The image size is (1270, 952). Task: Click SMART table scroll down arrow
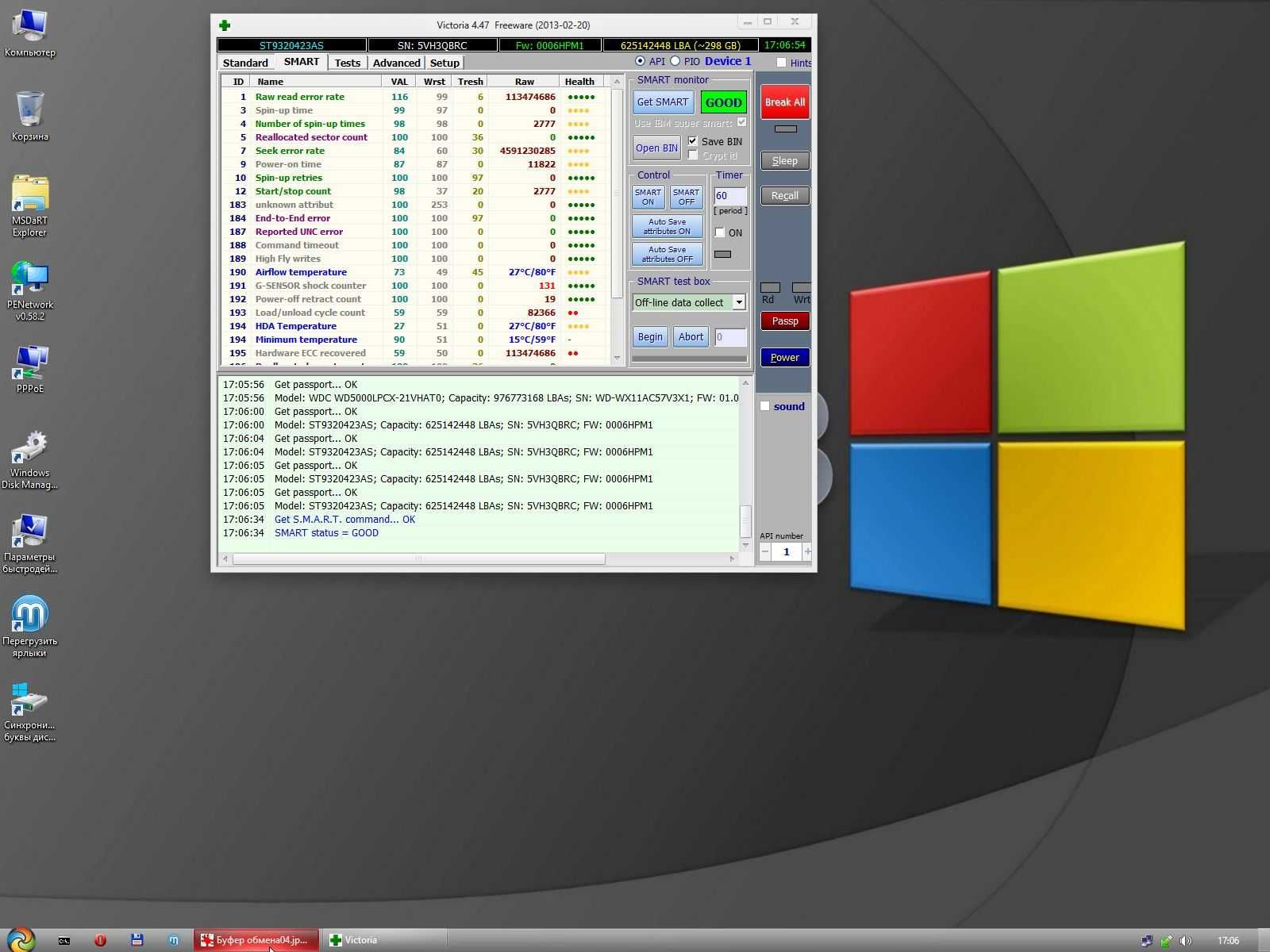click(x=617, y=358)
